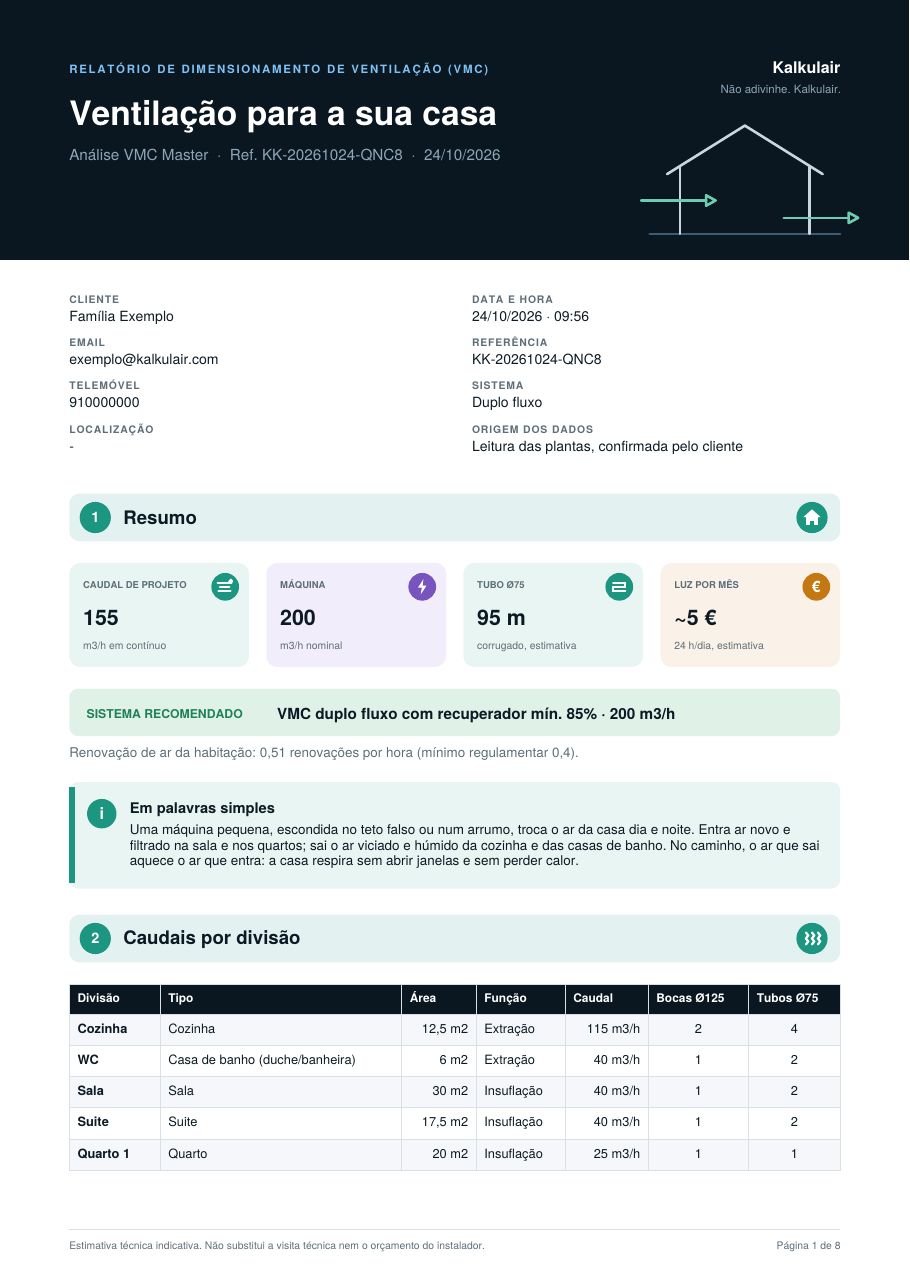Click the duct icon on the Tubo Ø75 card
The height and width of the screenshot is (1287, 910).
tap(619, 587)
